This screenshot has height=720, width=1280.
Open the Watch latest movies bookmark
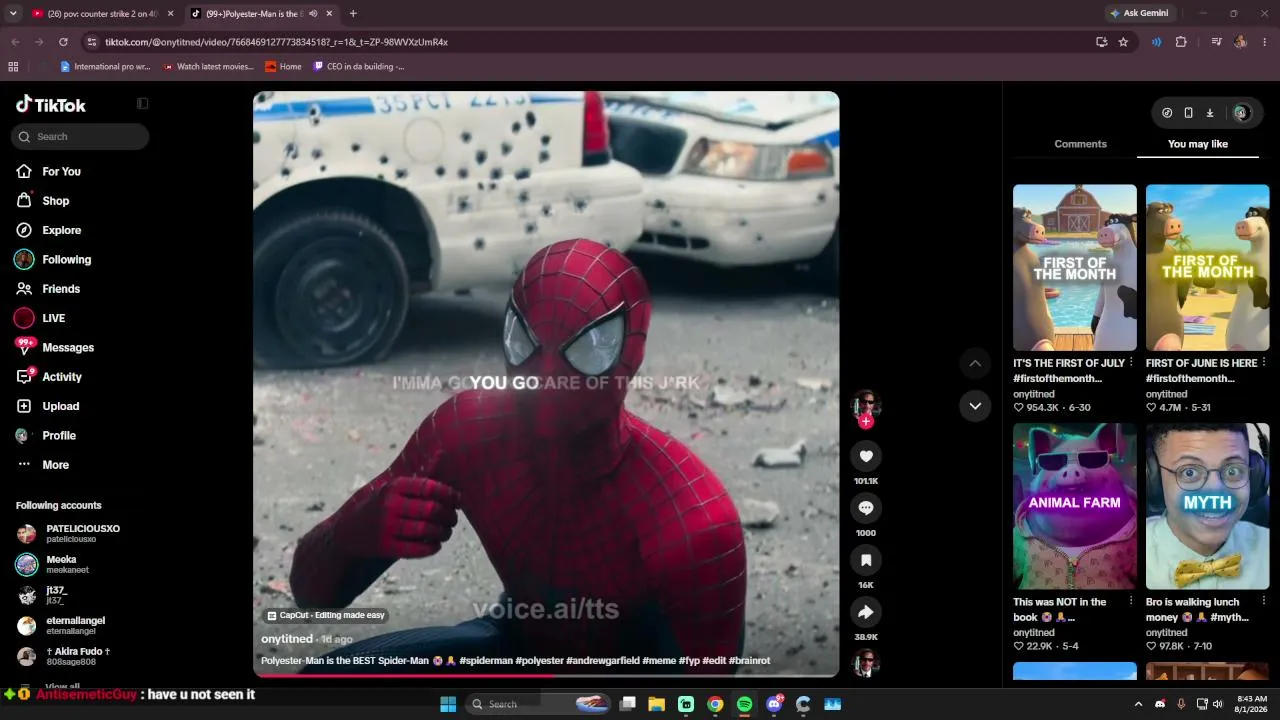(x=209, y=67)
